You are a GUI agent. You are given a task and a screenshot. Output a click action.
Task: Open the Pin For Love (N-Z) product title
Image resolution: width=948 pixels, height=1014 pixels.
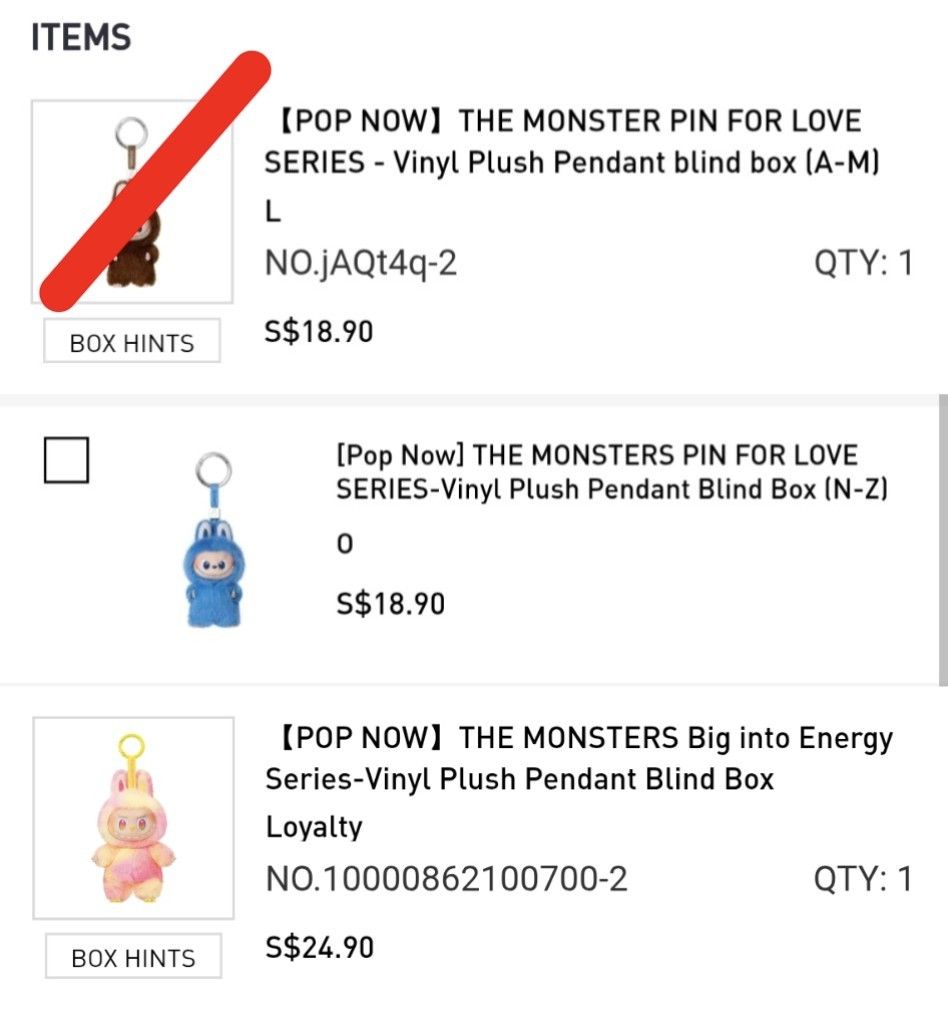612,472
